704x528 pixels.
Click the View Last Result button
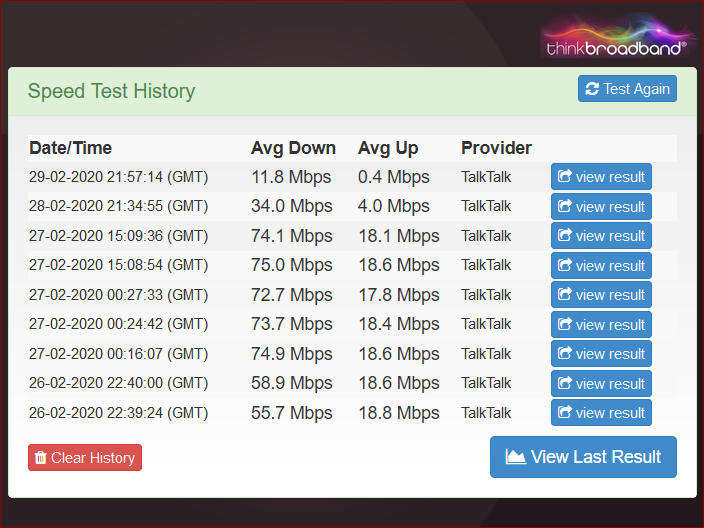click(x=583, y=457)
